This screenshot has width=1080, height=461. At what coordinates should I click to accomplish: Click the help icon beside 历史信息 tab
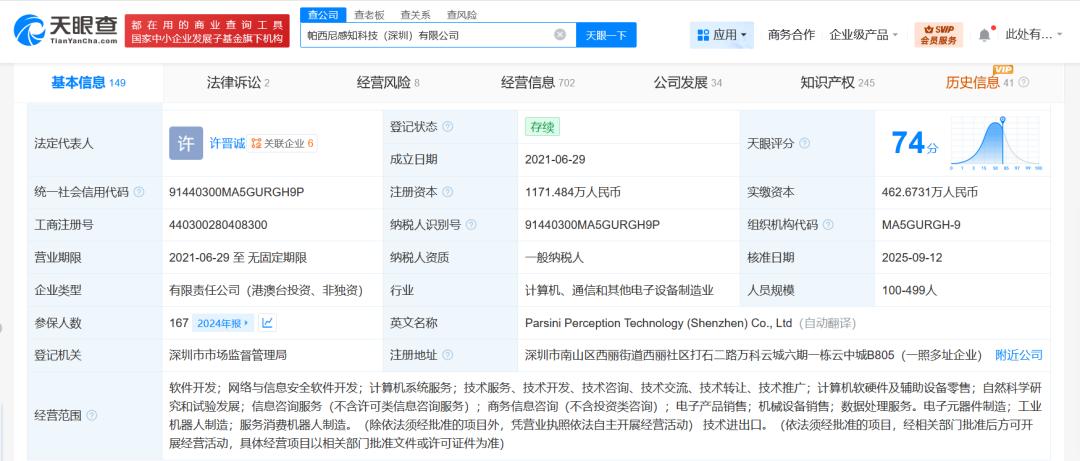1024,83
